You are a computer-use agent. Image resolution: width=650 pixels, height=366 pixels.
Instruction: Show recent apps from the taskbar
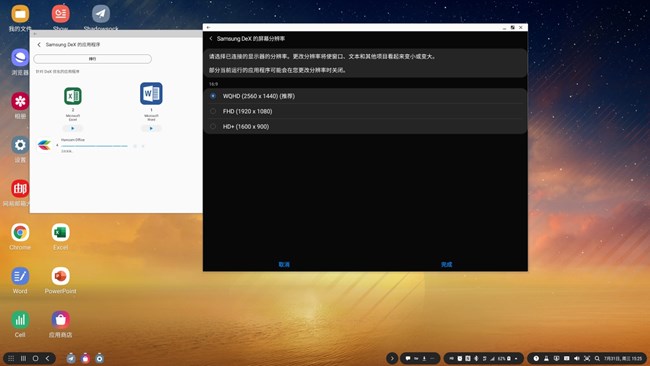coord(23,359)
